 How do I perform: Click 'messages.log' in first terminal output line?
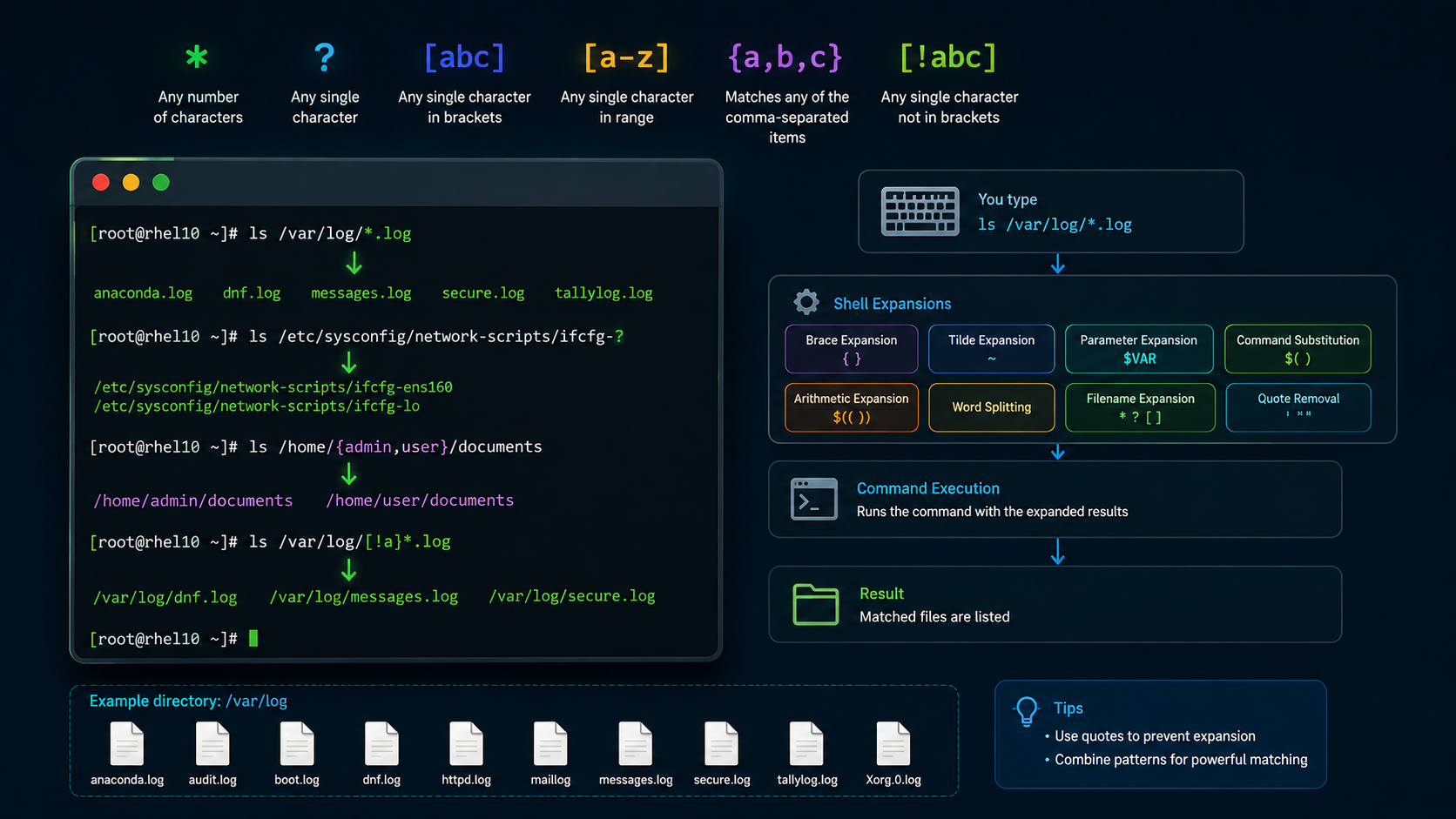[361, 293]
